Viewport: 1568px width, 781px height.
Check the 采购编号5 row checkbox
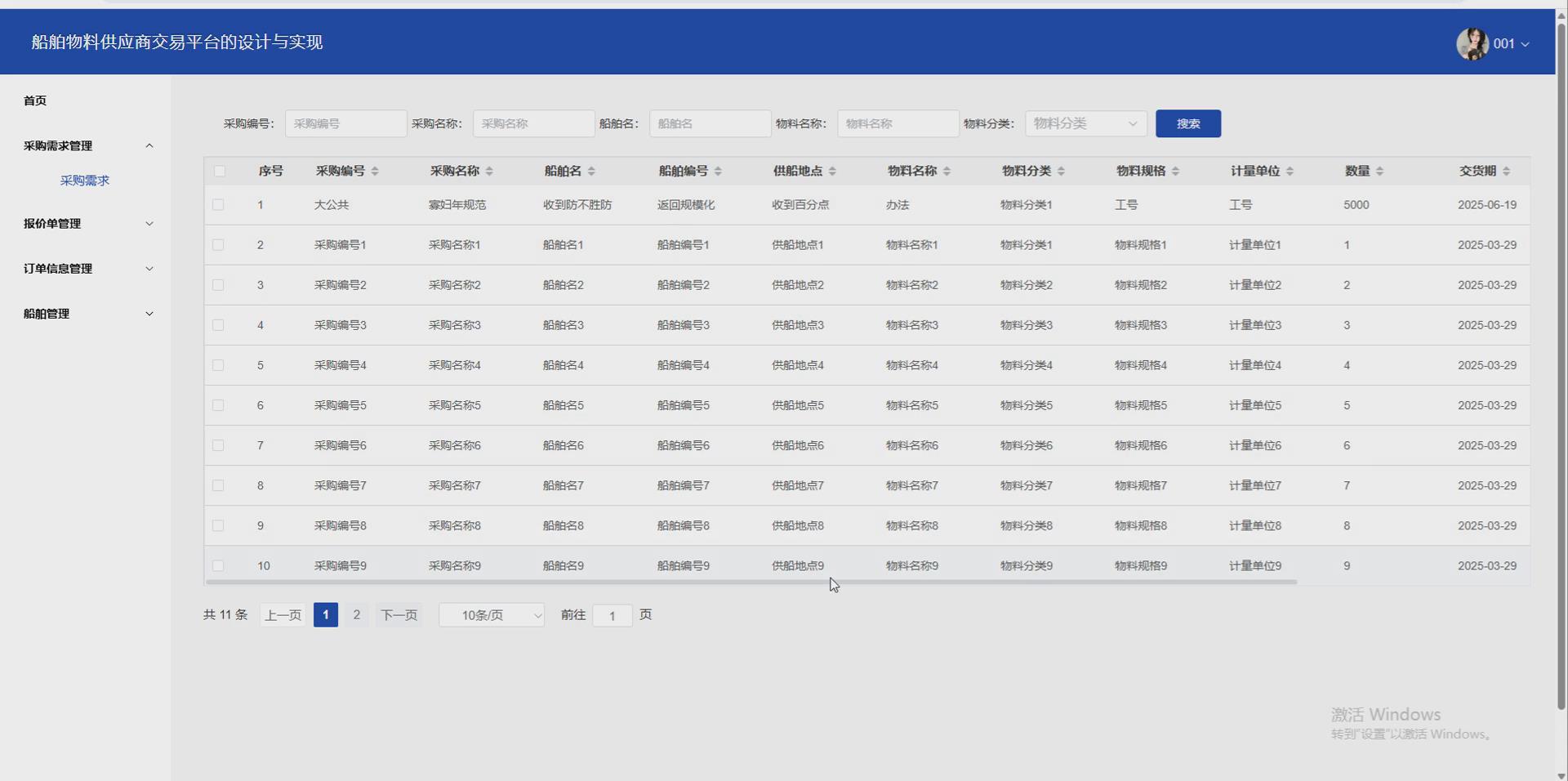(x=218, y=404)
